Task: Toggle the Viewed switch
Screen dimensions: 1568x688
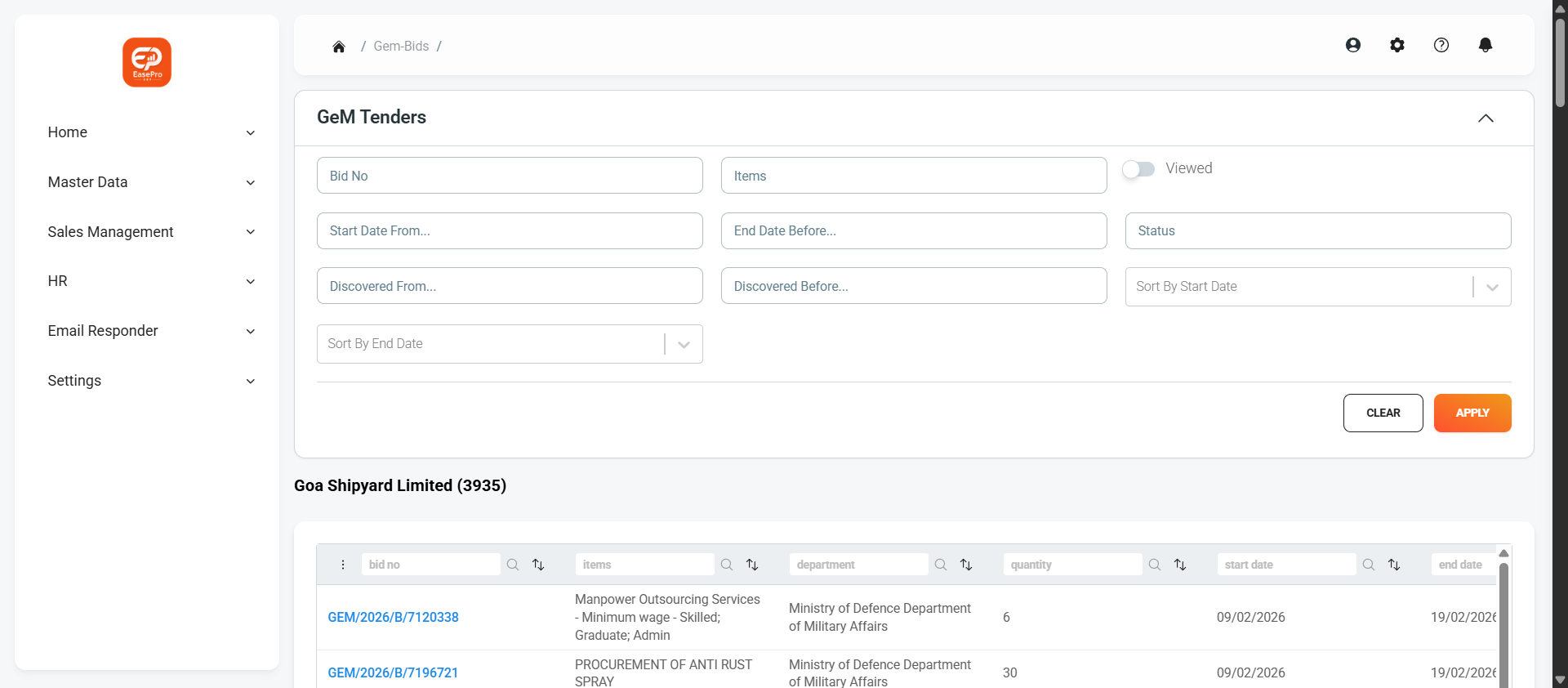Action: [x=1138, y=169]
